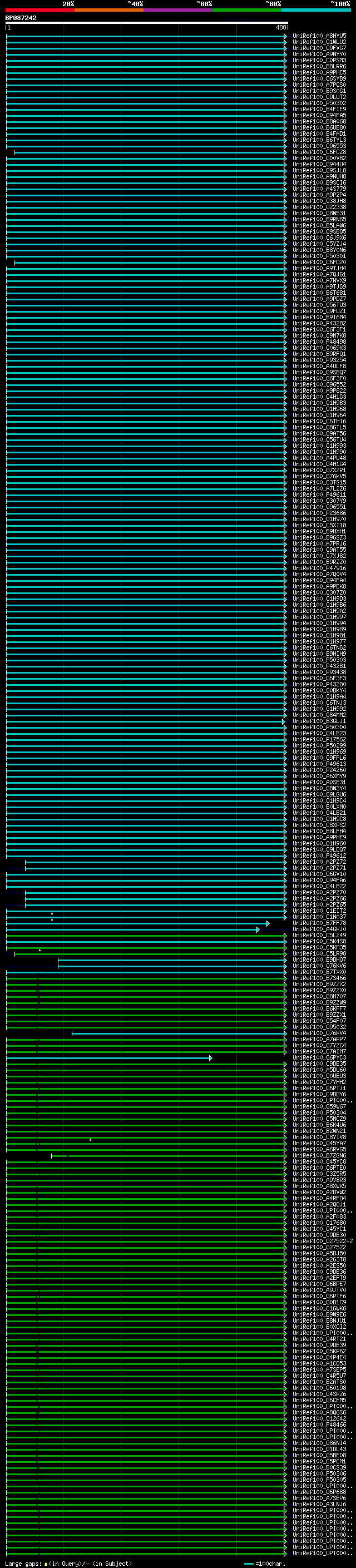
Task: Select the UniRef100_A3LNJ6 label
Action: tap(319, 1504)
